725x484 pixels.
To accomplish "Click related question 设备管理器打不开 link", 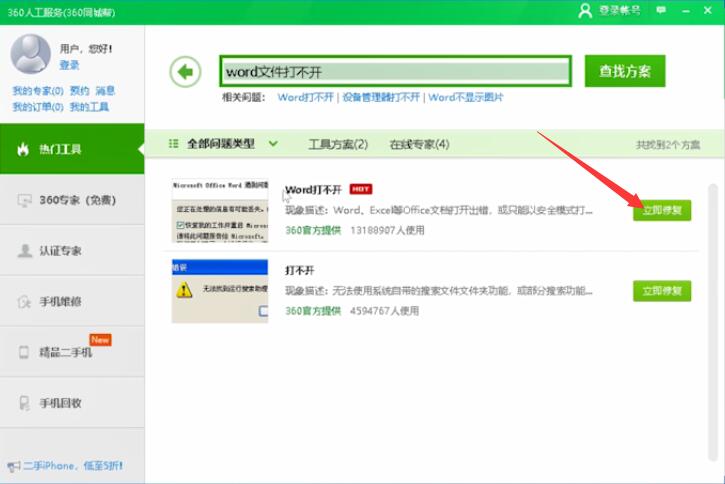I will tap(381, 97).
